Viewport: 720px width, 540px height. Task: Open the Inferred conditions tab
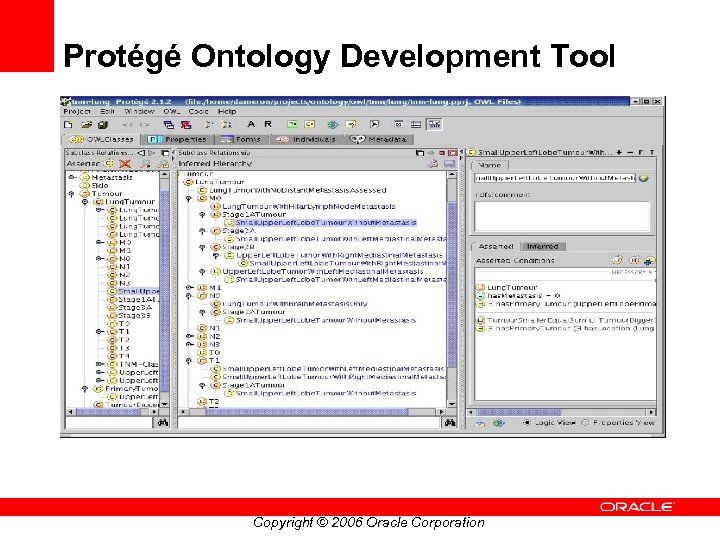543,247
